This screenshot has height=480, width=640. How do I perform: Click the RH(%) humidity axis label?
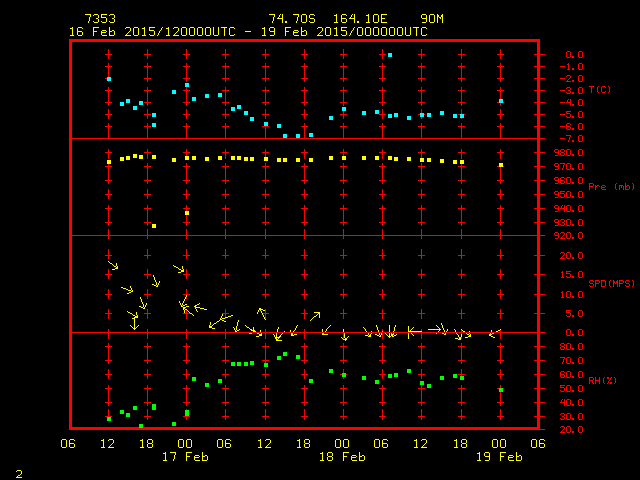[601, 380]
